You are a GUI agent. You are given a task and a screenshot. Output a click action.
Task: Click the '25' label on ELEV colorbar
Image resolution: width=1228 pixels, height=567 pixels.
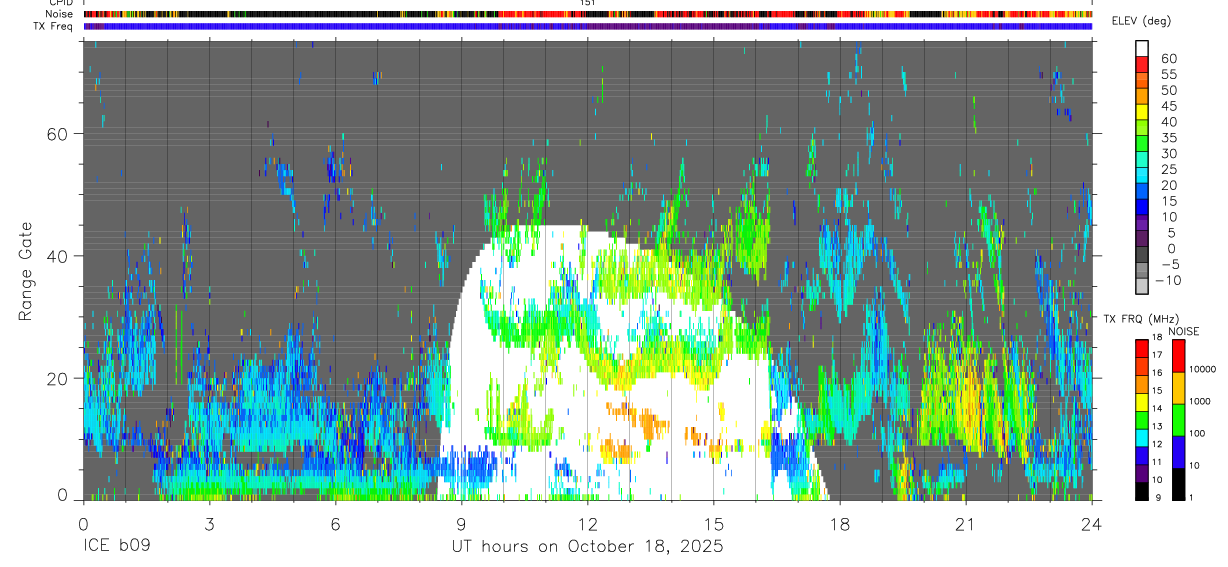[1169, 169]
